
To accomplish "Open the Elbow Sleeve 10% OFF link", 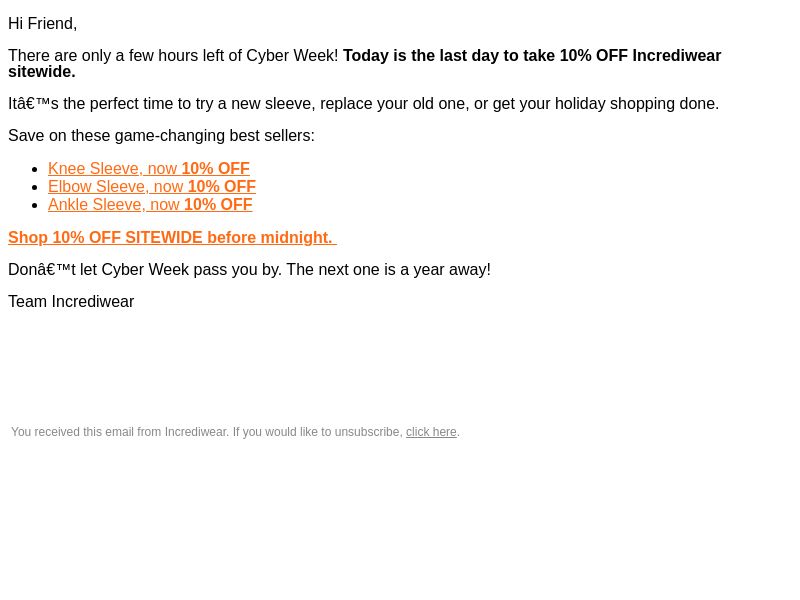I will click(x=151, y=187).
